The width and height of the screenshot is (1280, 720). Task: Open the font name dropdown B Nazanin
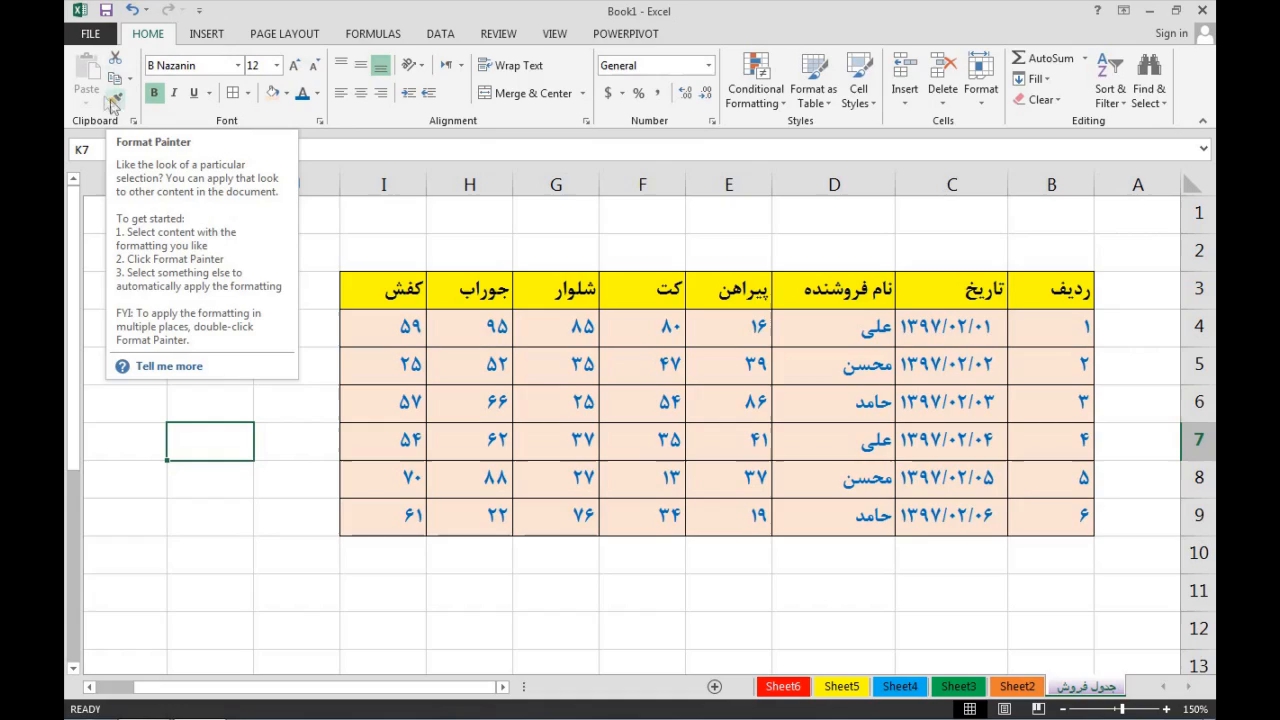tap(238, 66)
